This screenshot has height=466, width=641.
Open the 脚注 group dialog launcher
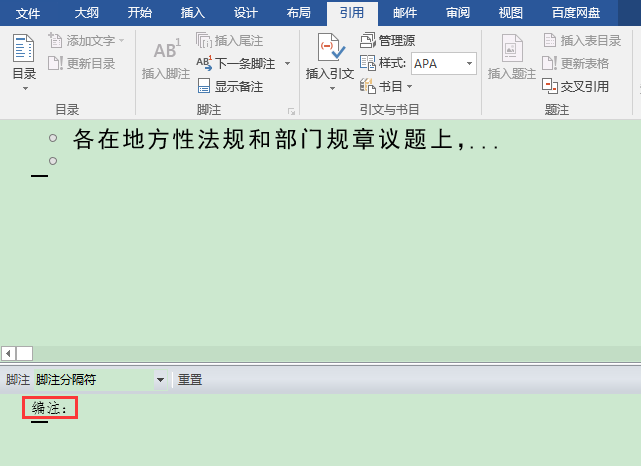291,111
